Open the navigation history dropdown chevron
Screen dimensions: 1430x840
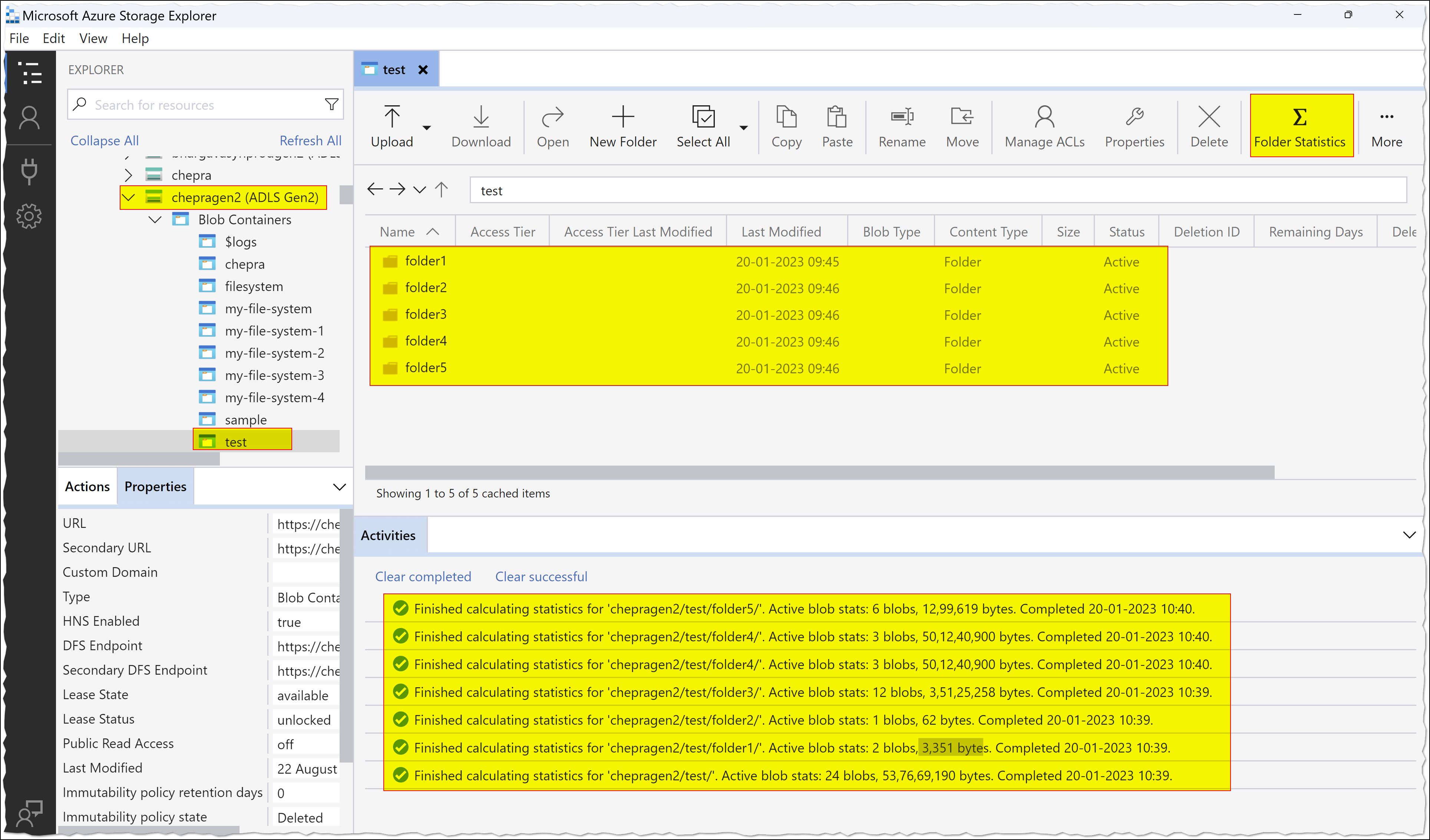click(x=419, y=189)
